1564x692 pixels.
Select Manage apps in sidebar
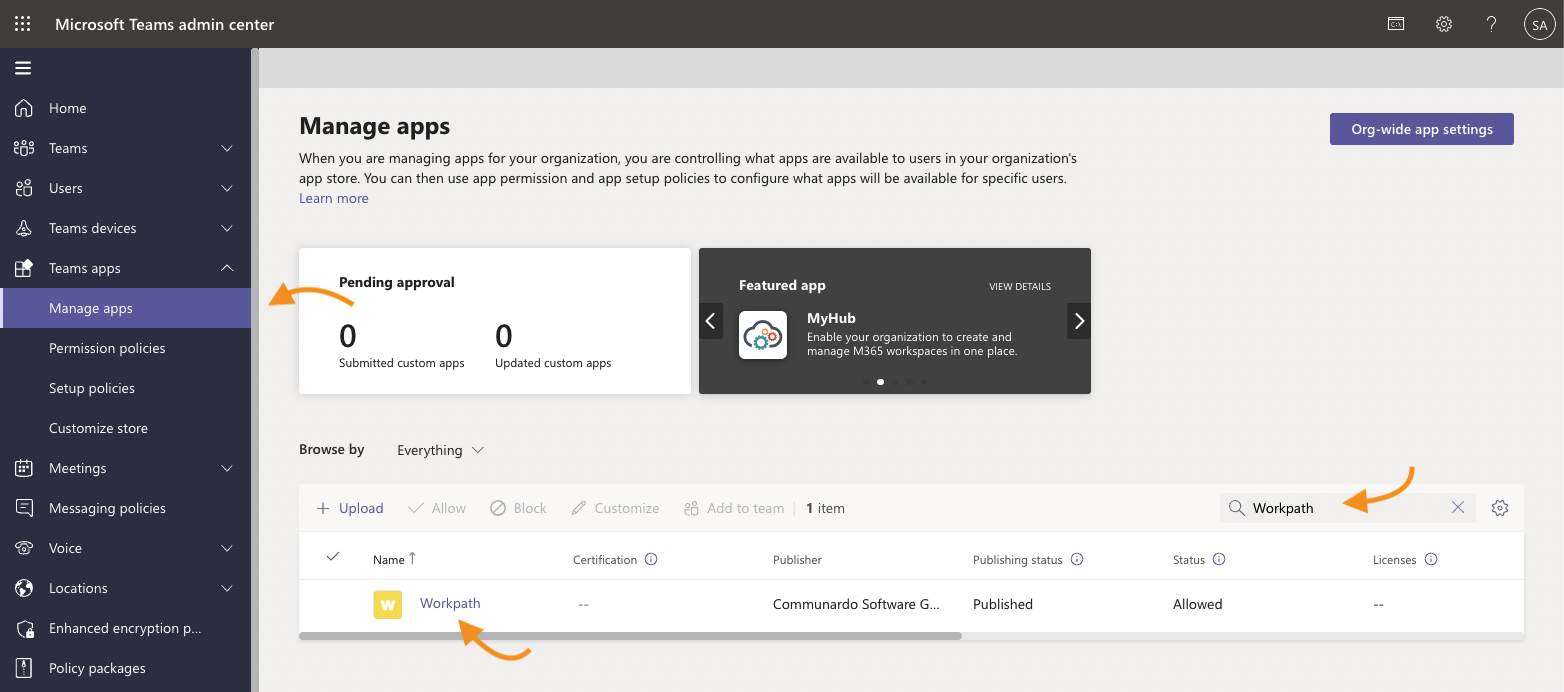126,308
